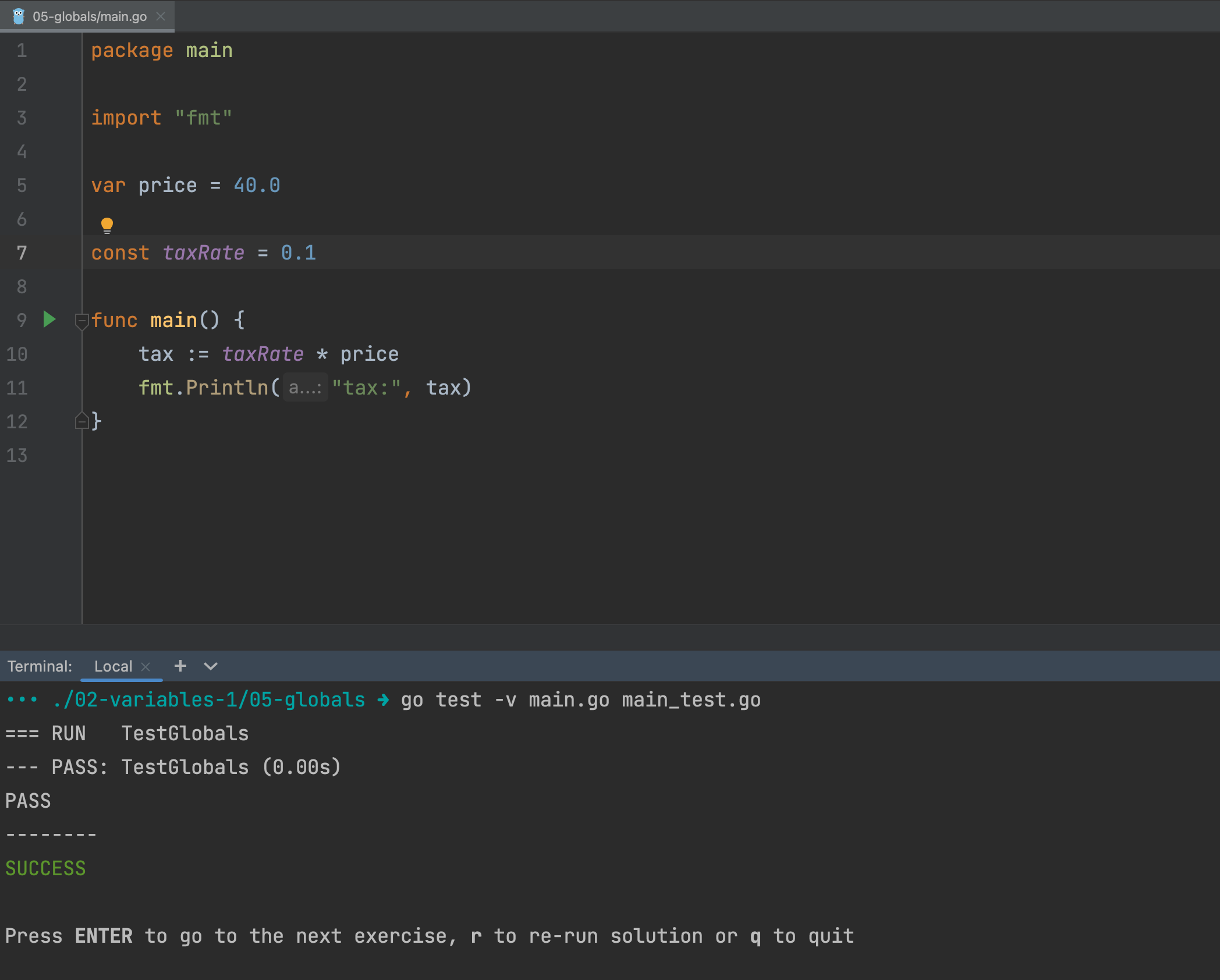The height and width of the screenshot is (980, 1220).
Task: Click the "fmt" import string
Action: (203, 118)
